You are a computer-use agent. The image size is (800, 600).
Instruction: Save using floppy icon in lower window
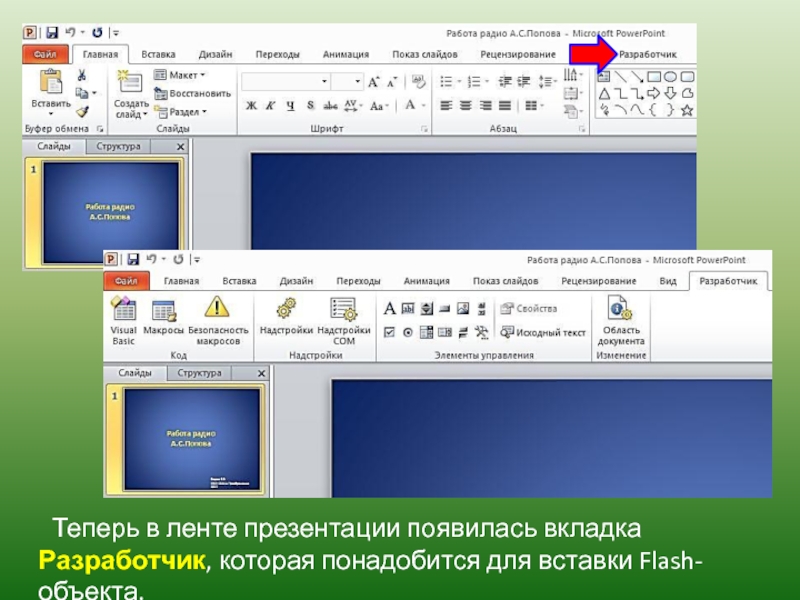click(133, 259)
